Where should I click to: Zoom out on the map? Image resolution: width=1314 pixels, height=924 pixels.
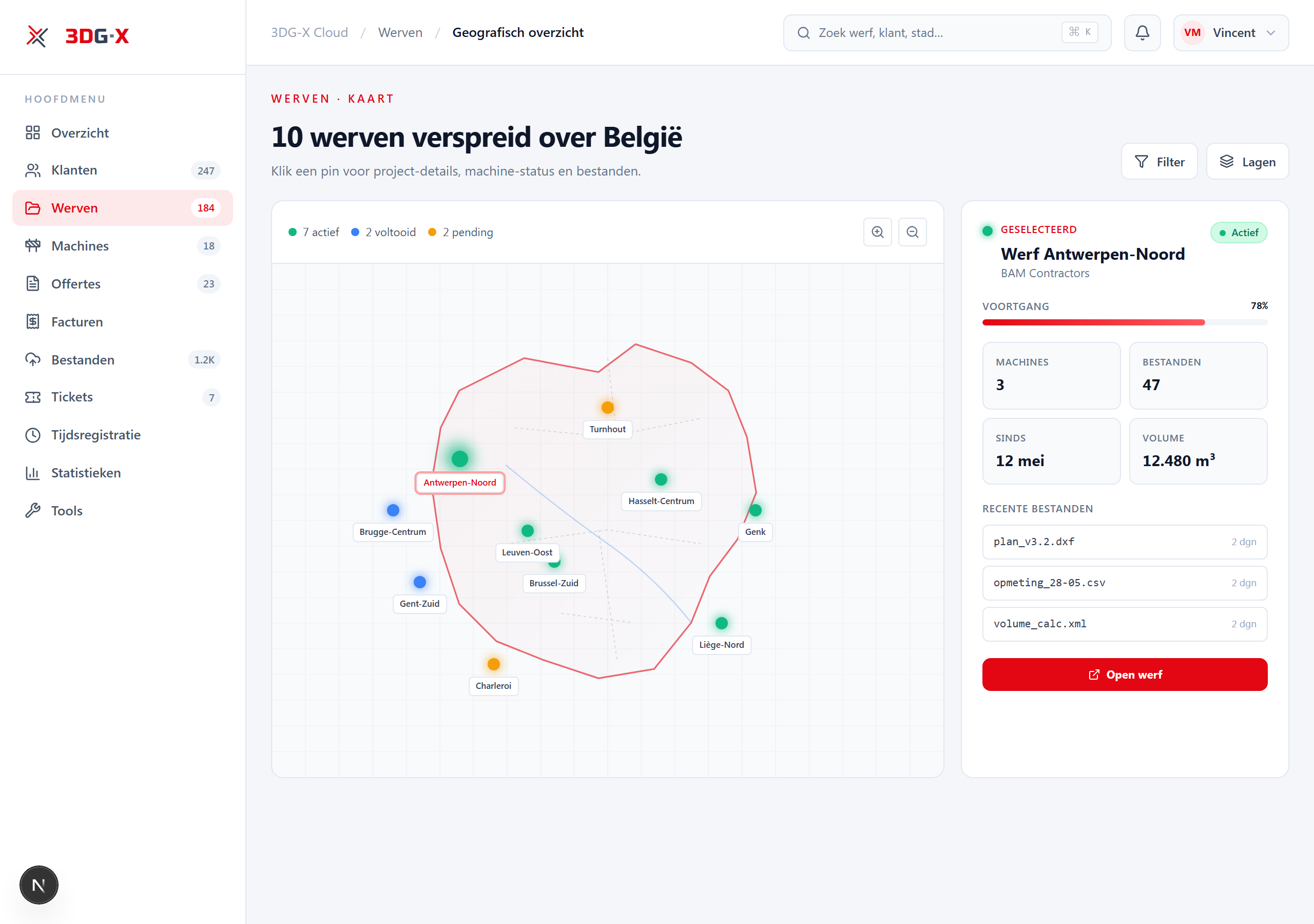[912, 232]
